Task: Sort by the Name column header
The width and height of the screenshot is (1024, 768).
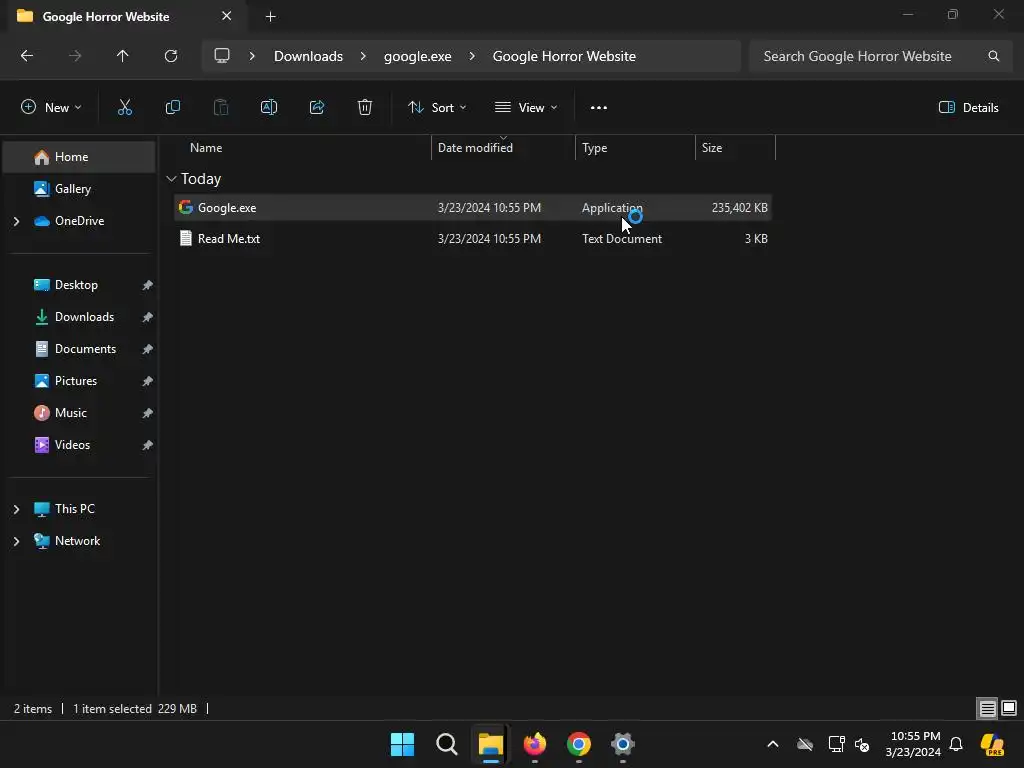Action: 206,148
